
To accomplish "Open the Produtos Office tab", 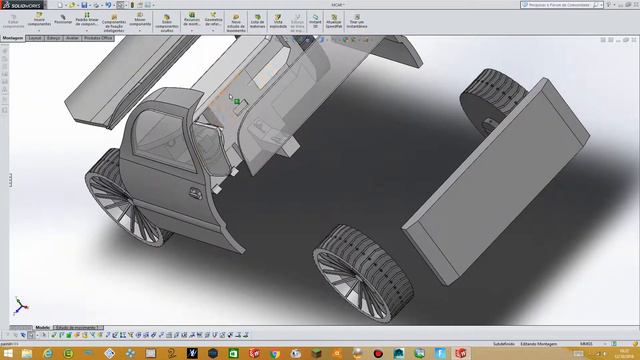I will coord(98,38).
